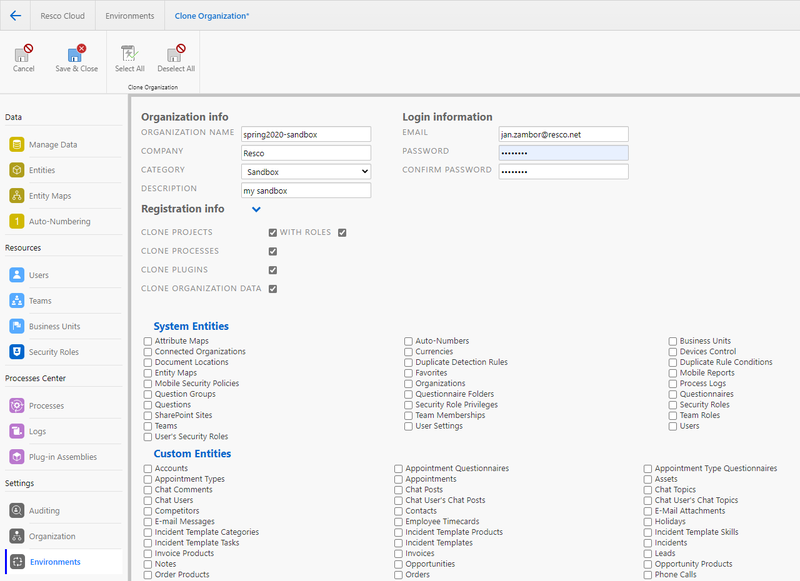
Task: Toggle the With Roles checkbox
Action: coord(342,233)
